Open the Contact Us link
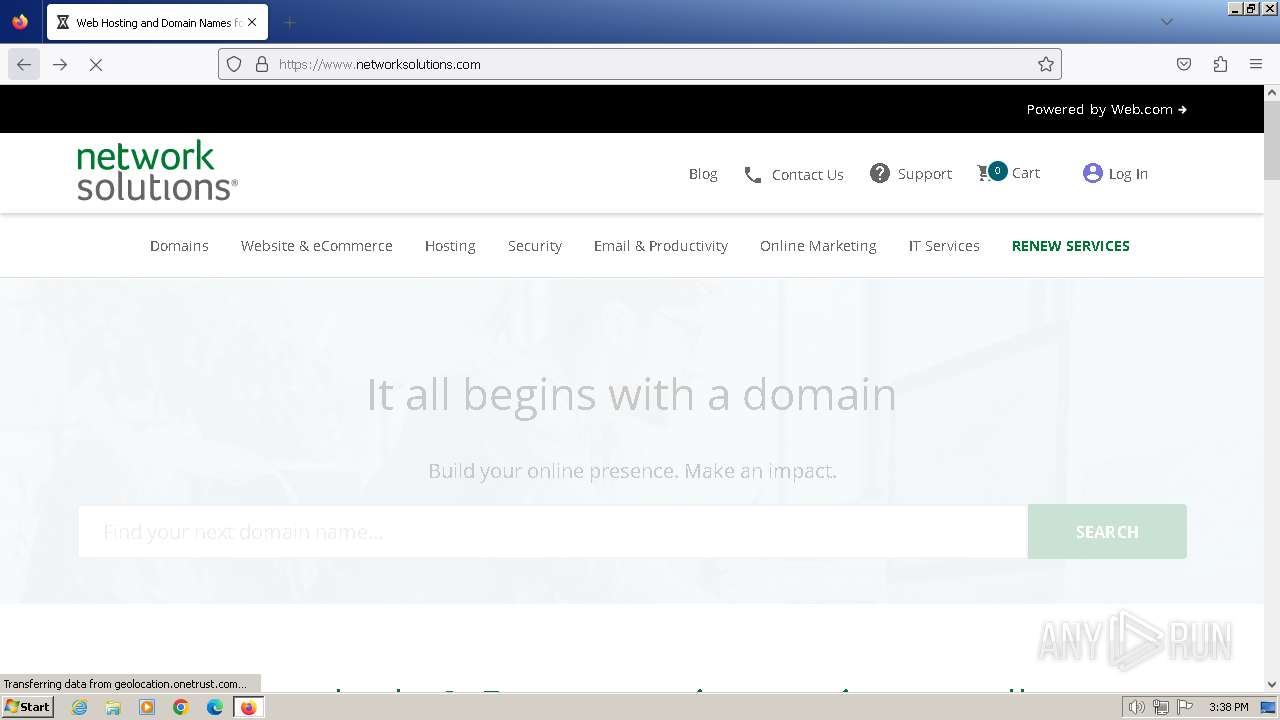 pos(808,175)
